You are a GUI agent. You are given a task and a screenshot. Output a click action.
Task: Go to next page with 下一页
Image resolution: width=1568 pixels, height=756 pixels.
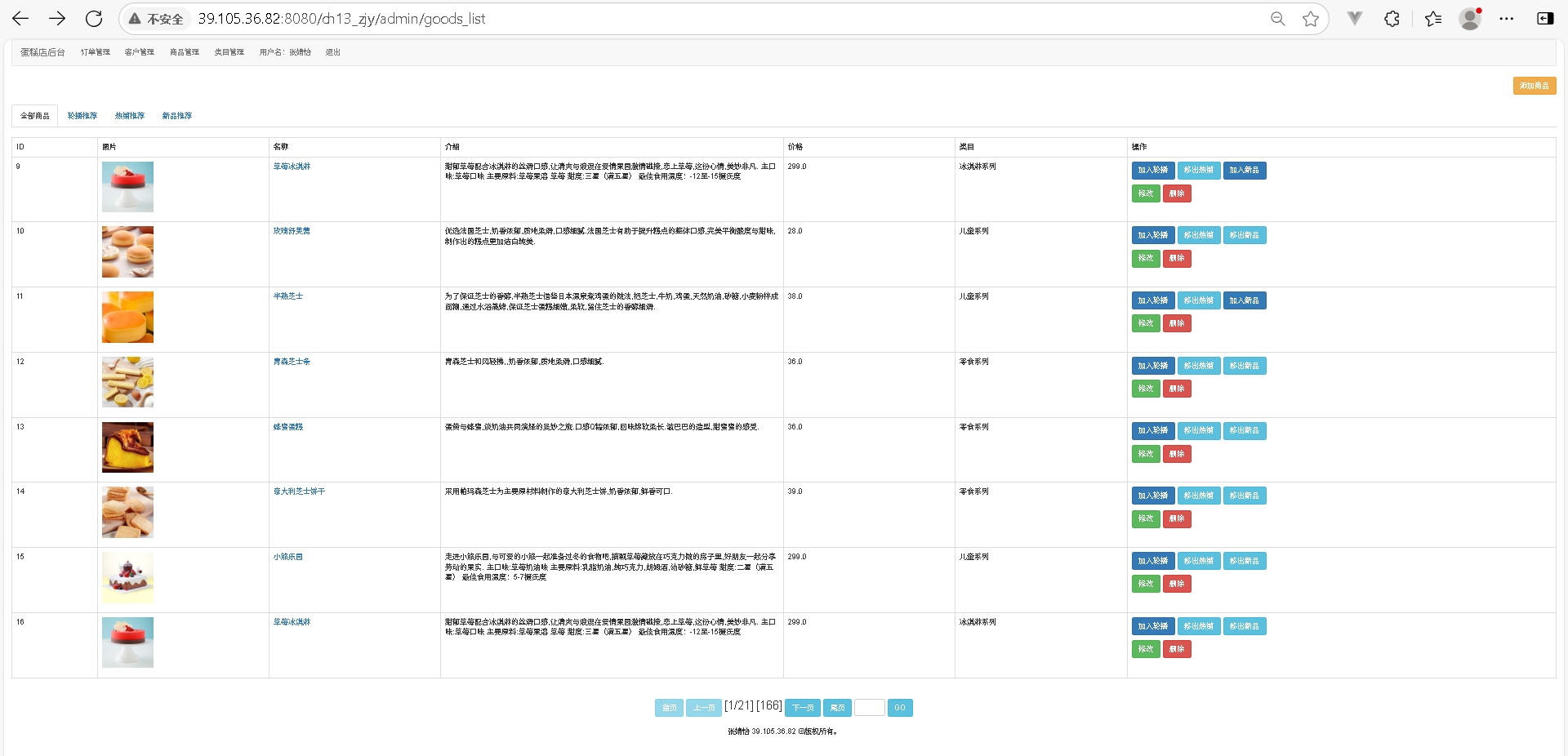pyautogui.click(x=802, y=708)
